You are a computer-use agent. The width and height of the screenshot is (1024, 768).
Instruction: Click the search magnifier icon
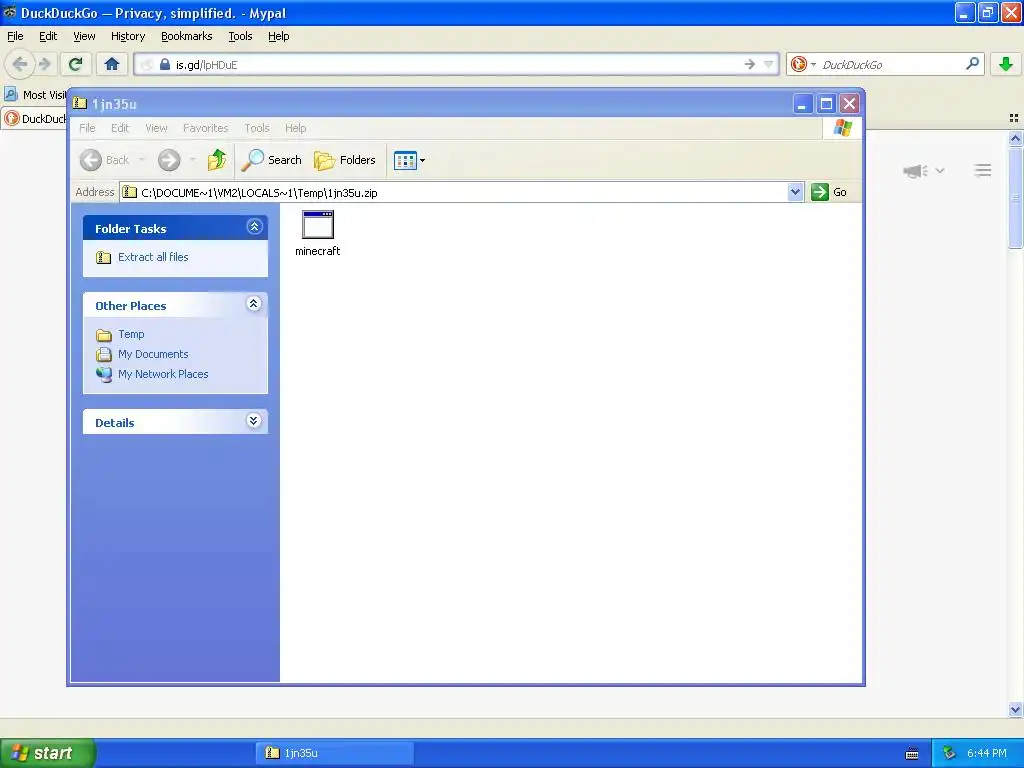972,63
